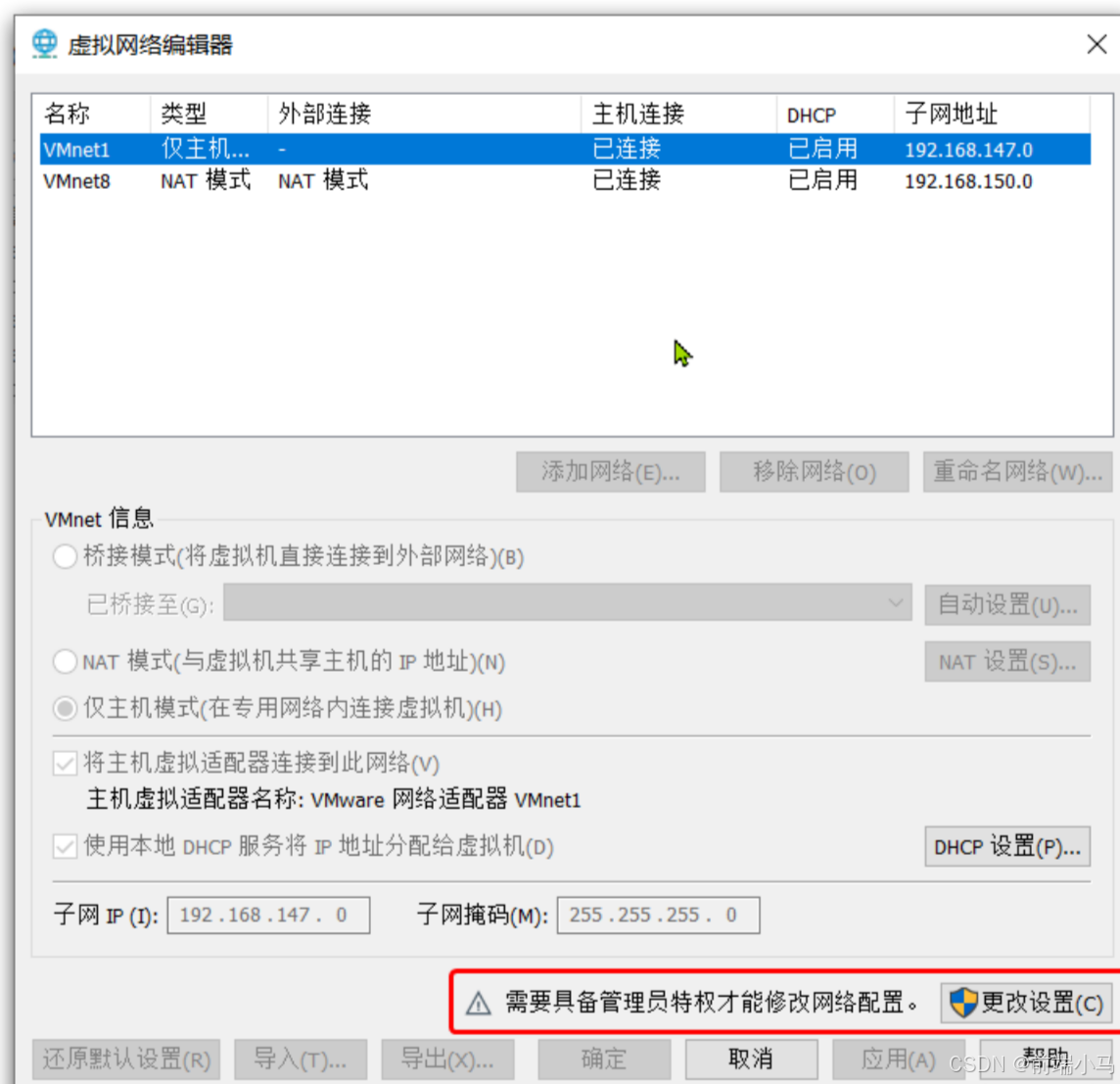Click the 子网掩码 input field
Viewport: 1120px width, 1084px height.
(659, 916)
